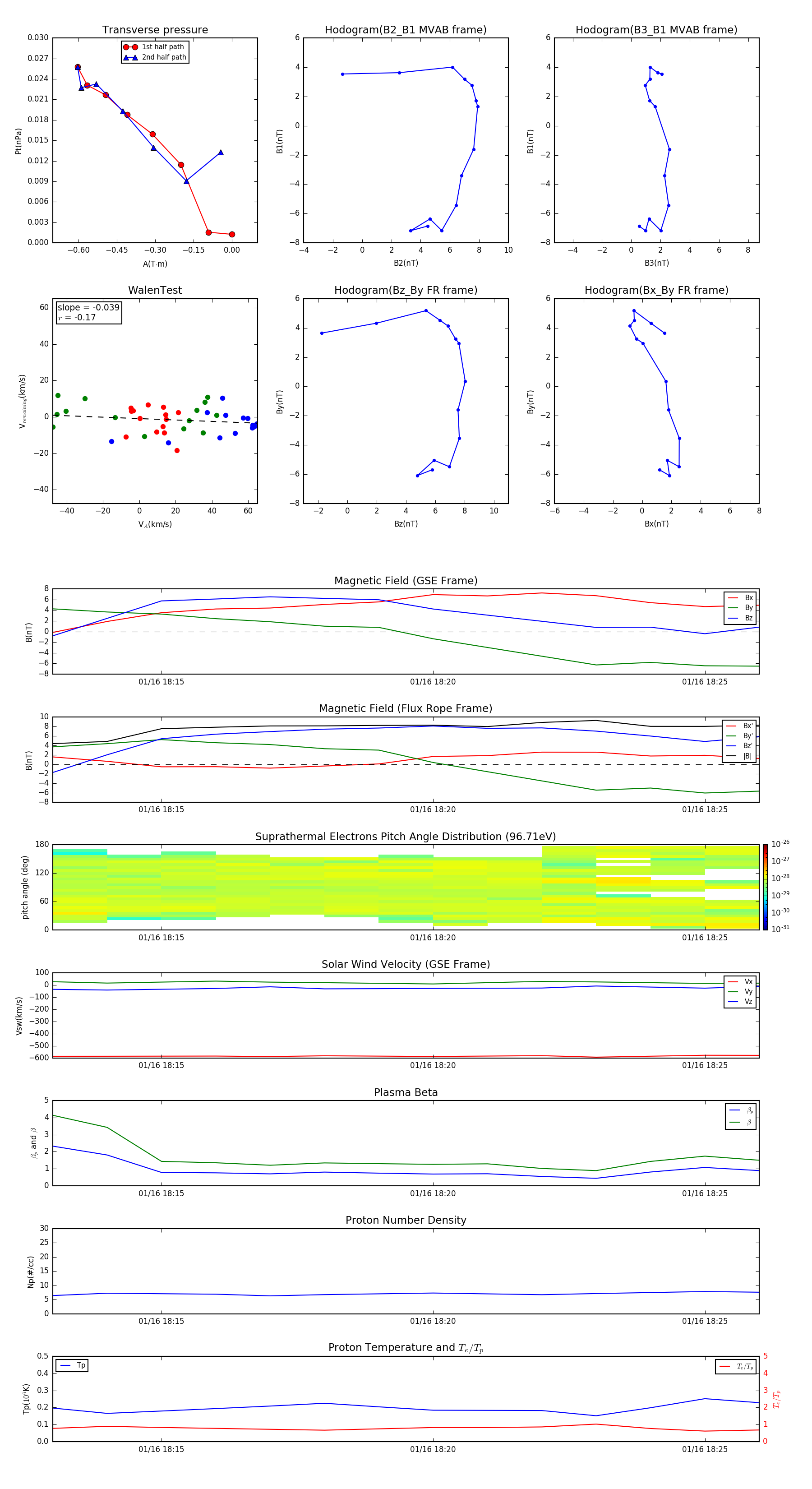Click the "Bz(nT)" x-axis label

click(x=406, y=524)
